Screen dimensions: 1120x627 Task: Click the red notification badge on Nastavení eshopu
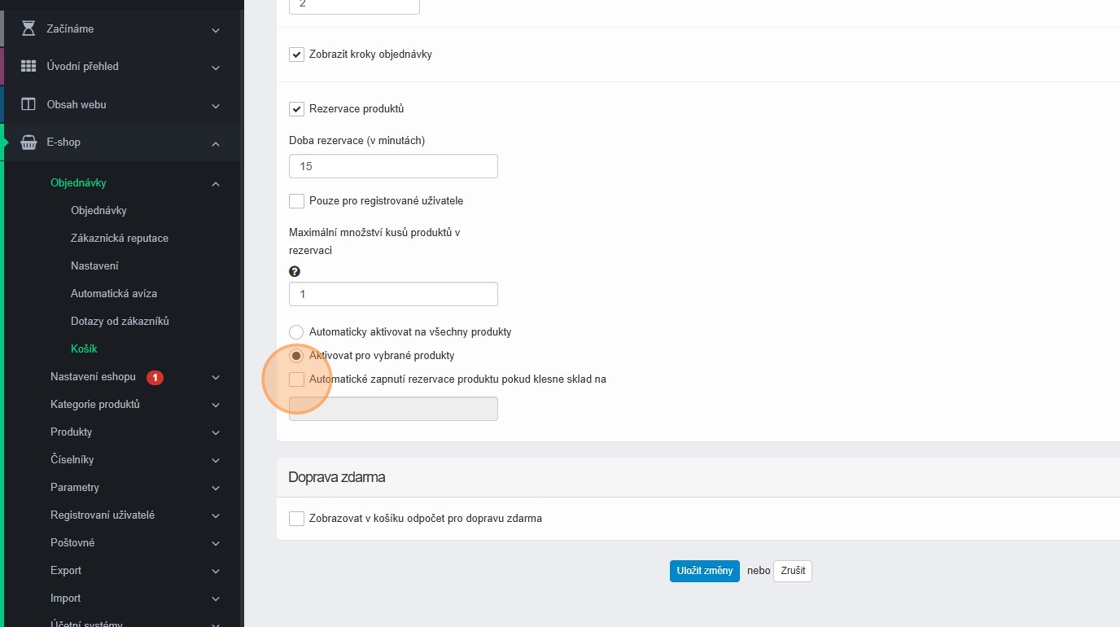coord(155,377)
